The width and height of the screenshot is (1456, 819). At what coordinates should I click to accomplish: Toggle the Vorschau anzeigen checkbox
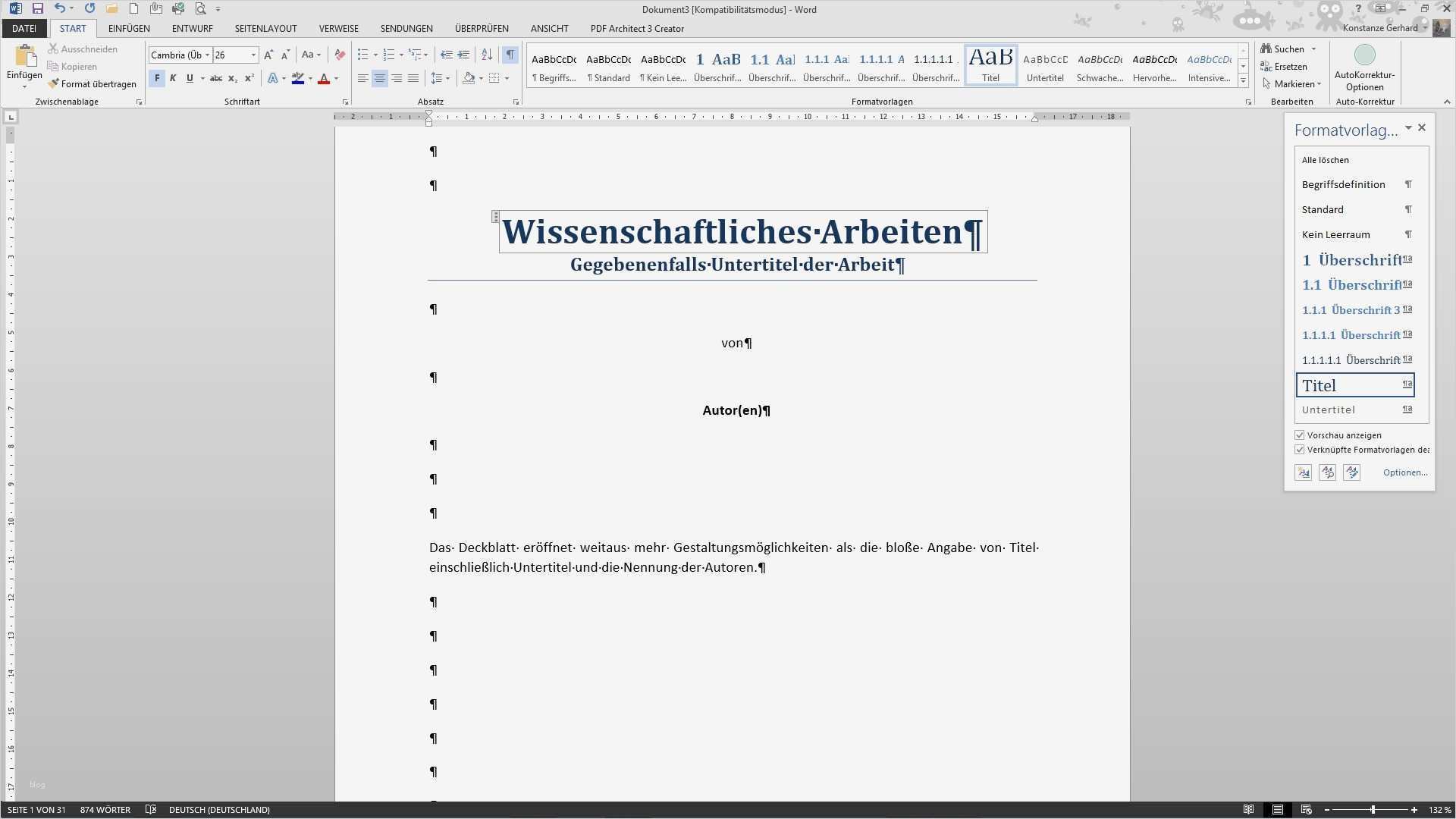click(x=1300, y=435)
